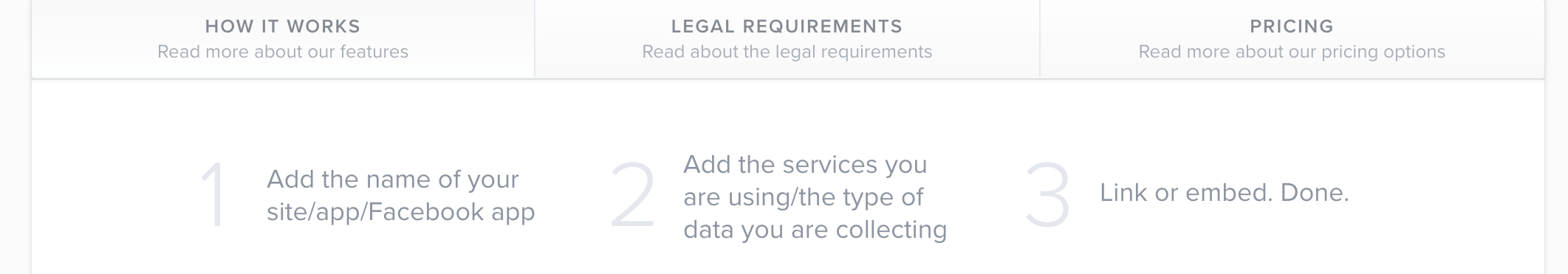
Task: Click 'Read about the legal requirements' subtitle
Action: click(x=787, y=52)
